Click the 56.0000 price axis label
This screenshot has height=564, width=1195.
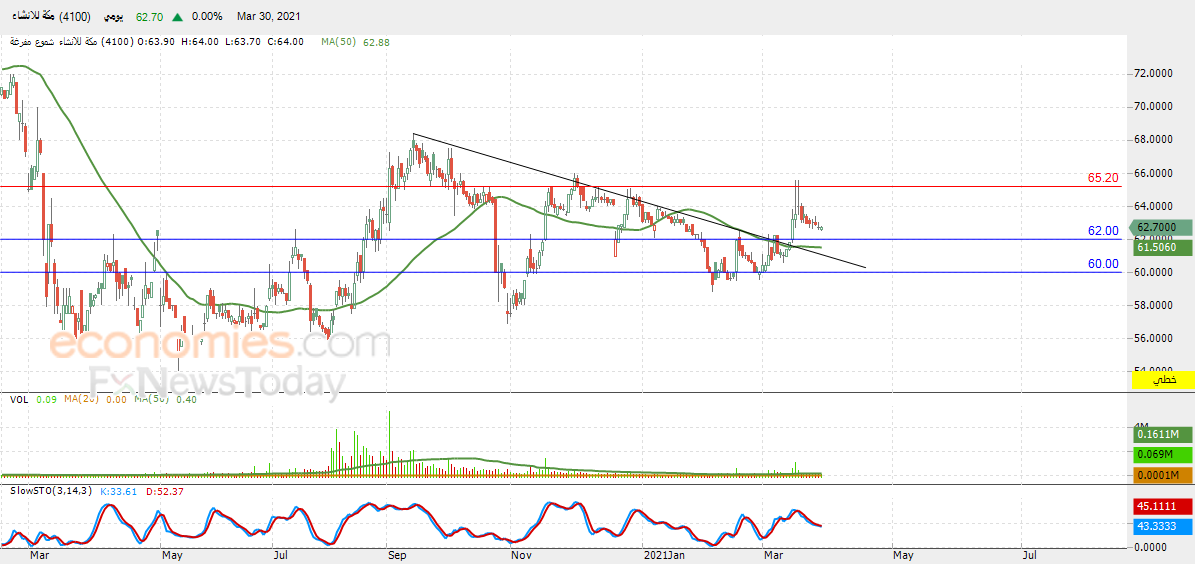pyautogui.click(x=1153, y=338)
